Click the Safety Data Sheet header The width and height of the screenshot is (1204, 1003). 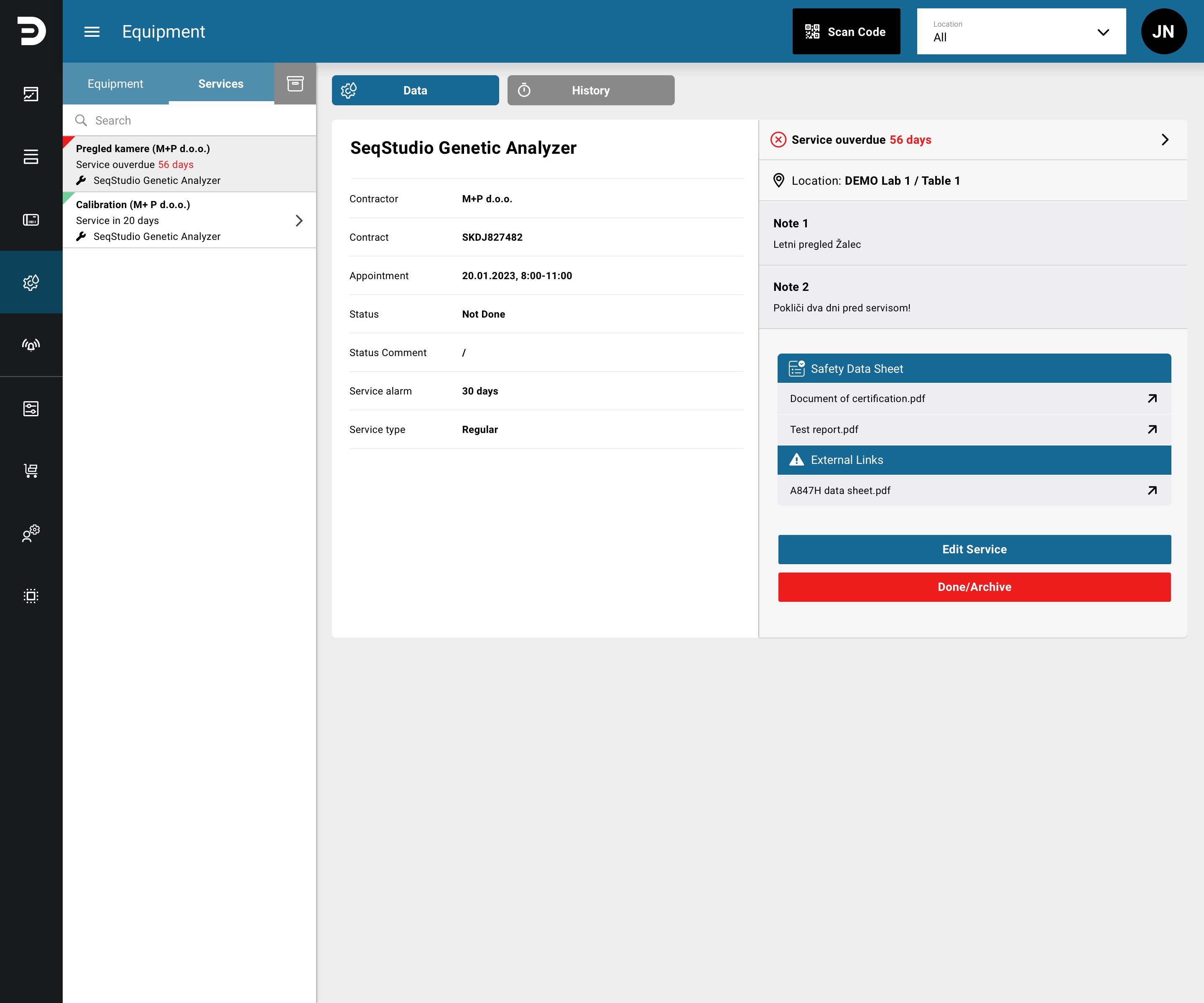[974, 369]
